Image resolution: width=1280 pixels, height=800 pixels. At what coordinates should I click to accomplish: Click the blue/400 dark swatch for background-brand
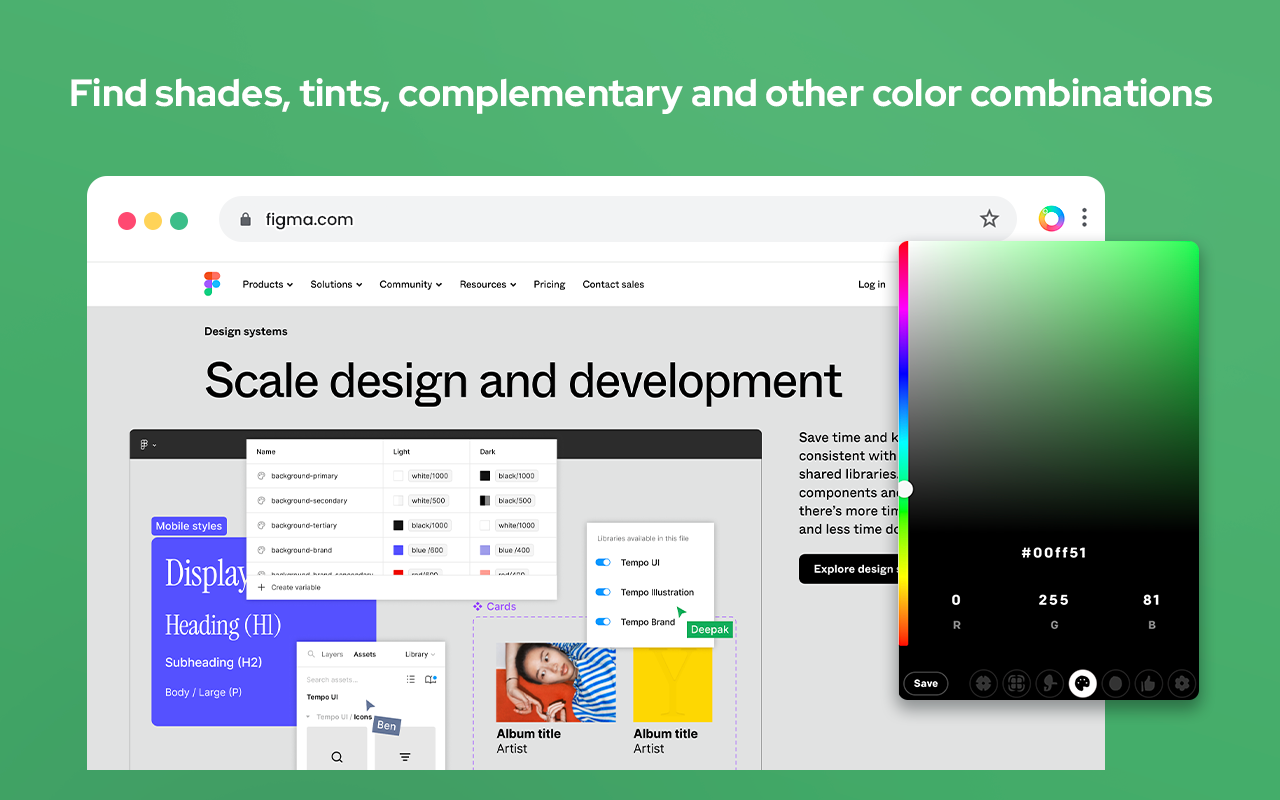click(485, 550)
